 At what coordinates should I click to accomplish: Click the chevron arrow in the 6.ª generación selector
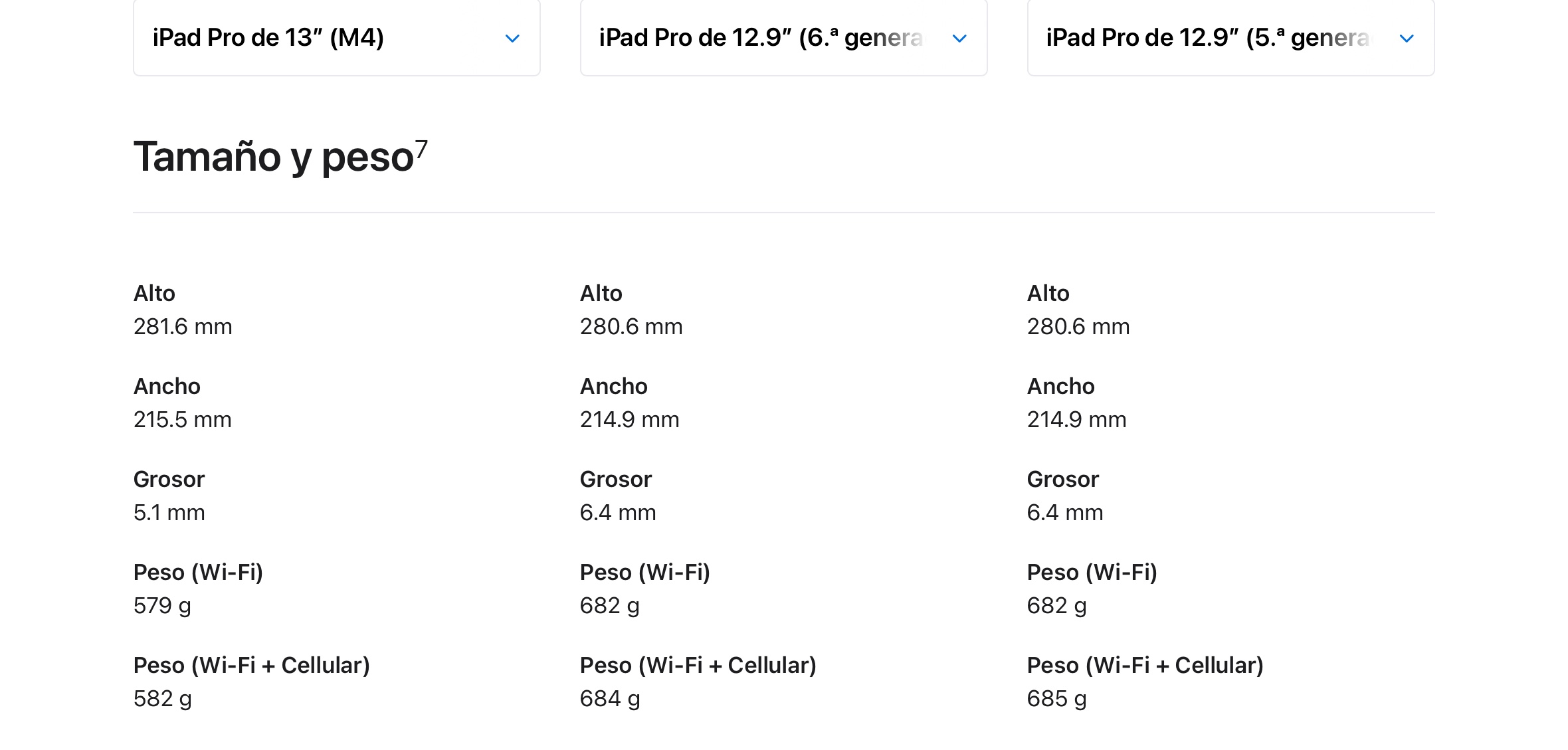click(959, 39)
